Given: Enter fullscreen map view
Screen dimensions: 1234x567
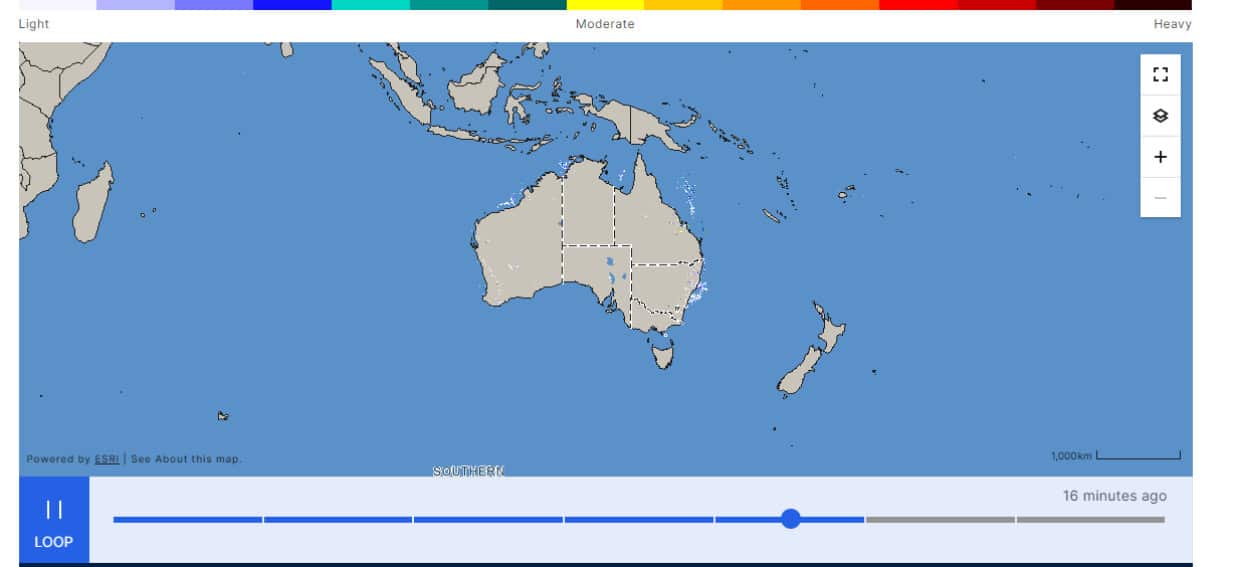Looking at the screenshot, I should [x=1160, y=74].
